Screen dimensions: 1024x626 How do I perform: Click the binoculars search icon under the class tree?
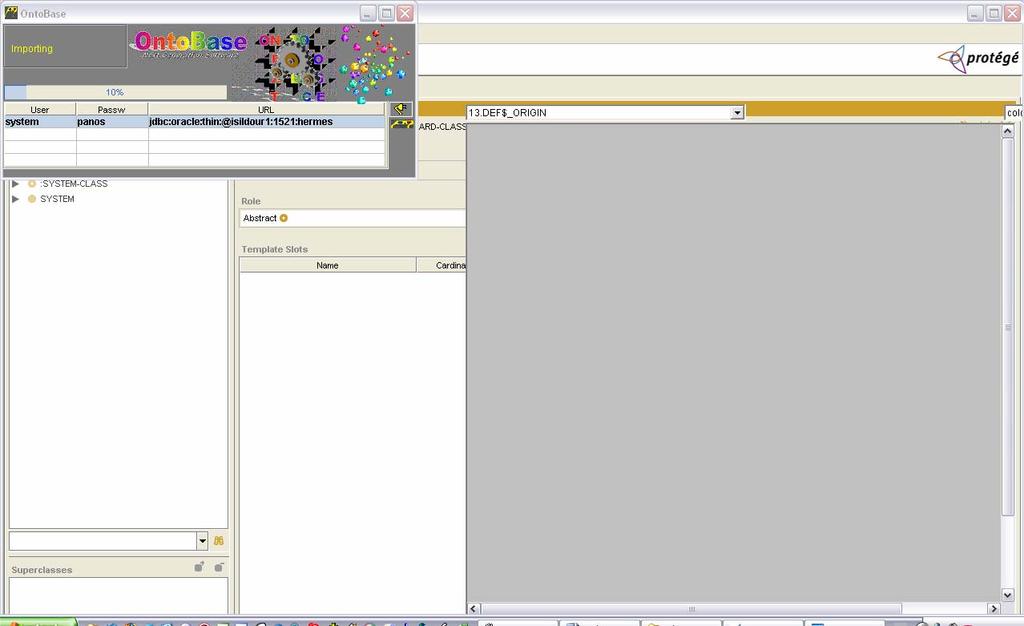point(219,540)
